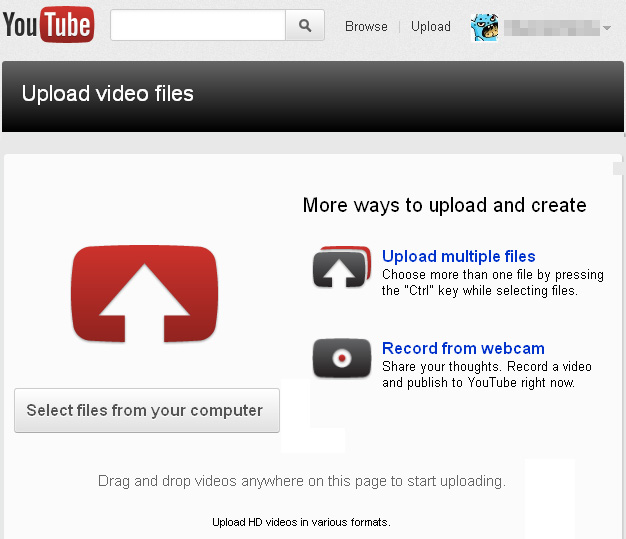The width and height of the screenshot is (626, 539).
Task: Click the blue monster profile avatar
Action: tap(484, 28)
